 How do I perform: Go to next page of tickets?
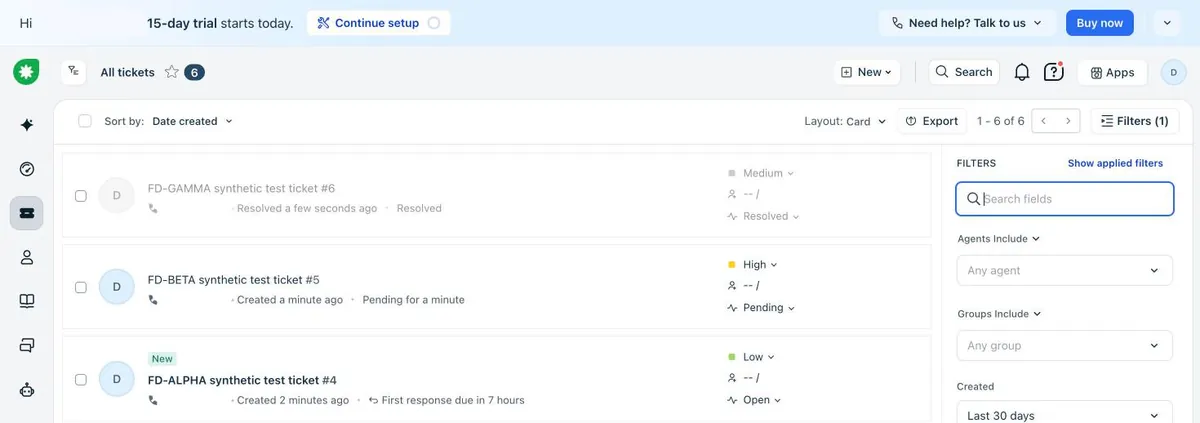(1068, 121)
